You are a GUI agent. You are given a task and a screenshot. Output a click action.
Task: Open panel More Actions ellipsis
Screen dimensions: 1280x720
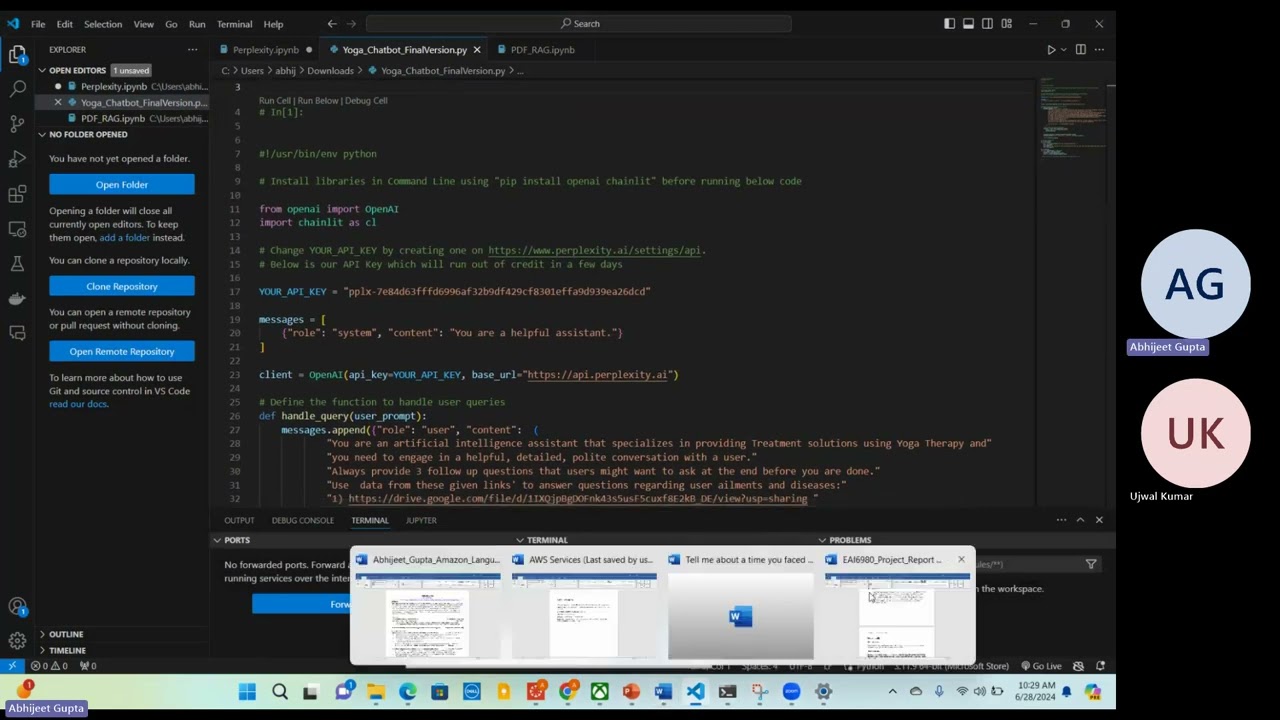coord(1061,520)
